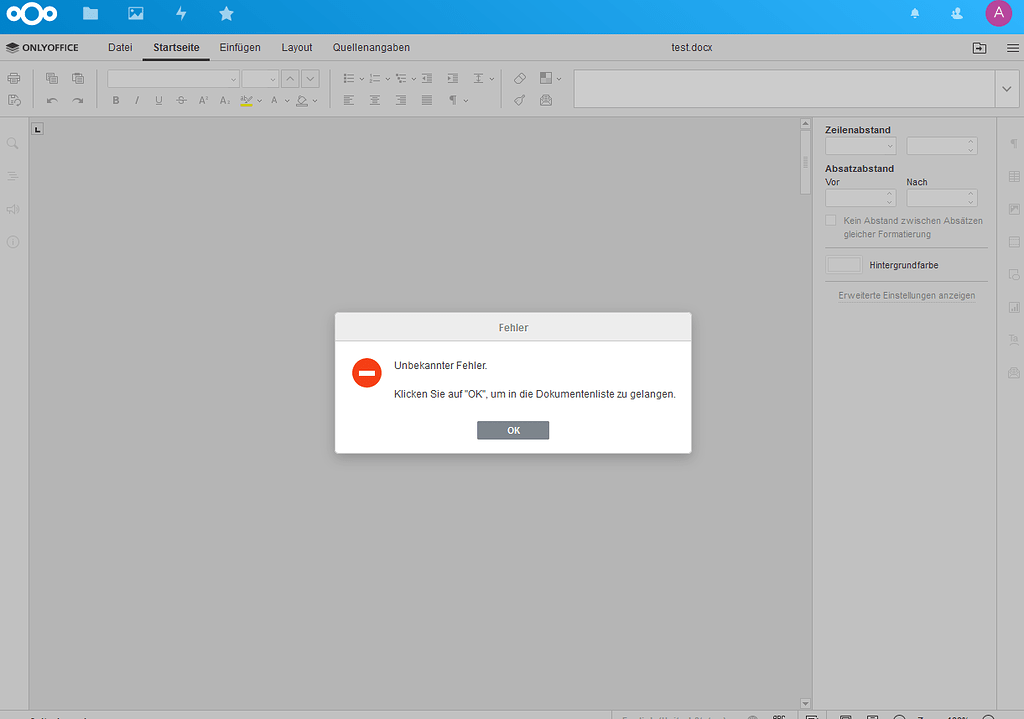Open bullet list style dropdown
Screen dimensions: 1024x719
pyautogui.click(x=362, y=79)
